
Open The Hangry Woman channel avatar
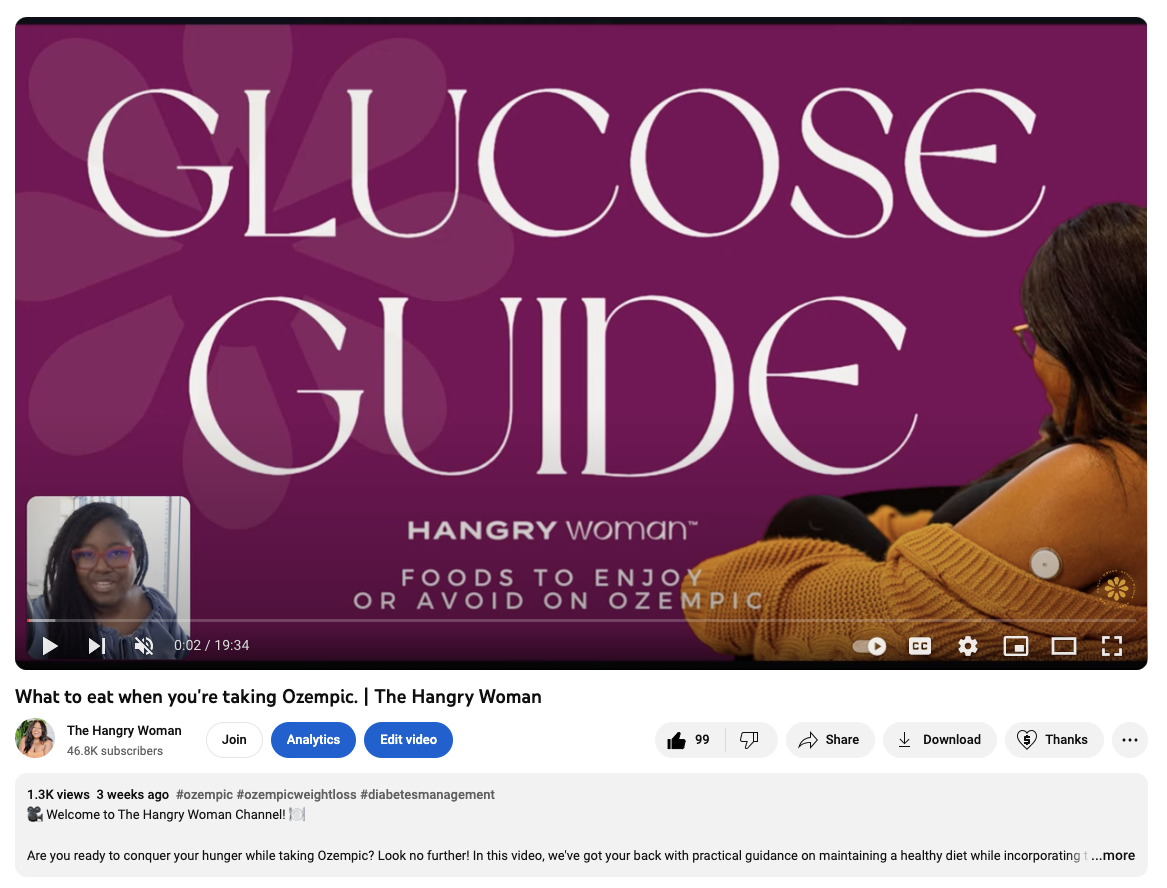(x=35, y=738)
